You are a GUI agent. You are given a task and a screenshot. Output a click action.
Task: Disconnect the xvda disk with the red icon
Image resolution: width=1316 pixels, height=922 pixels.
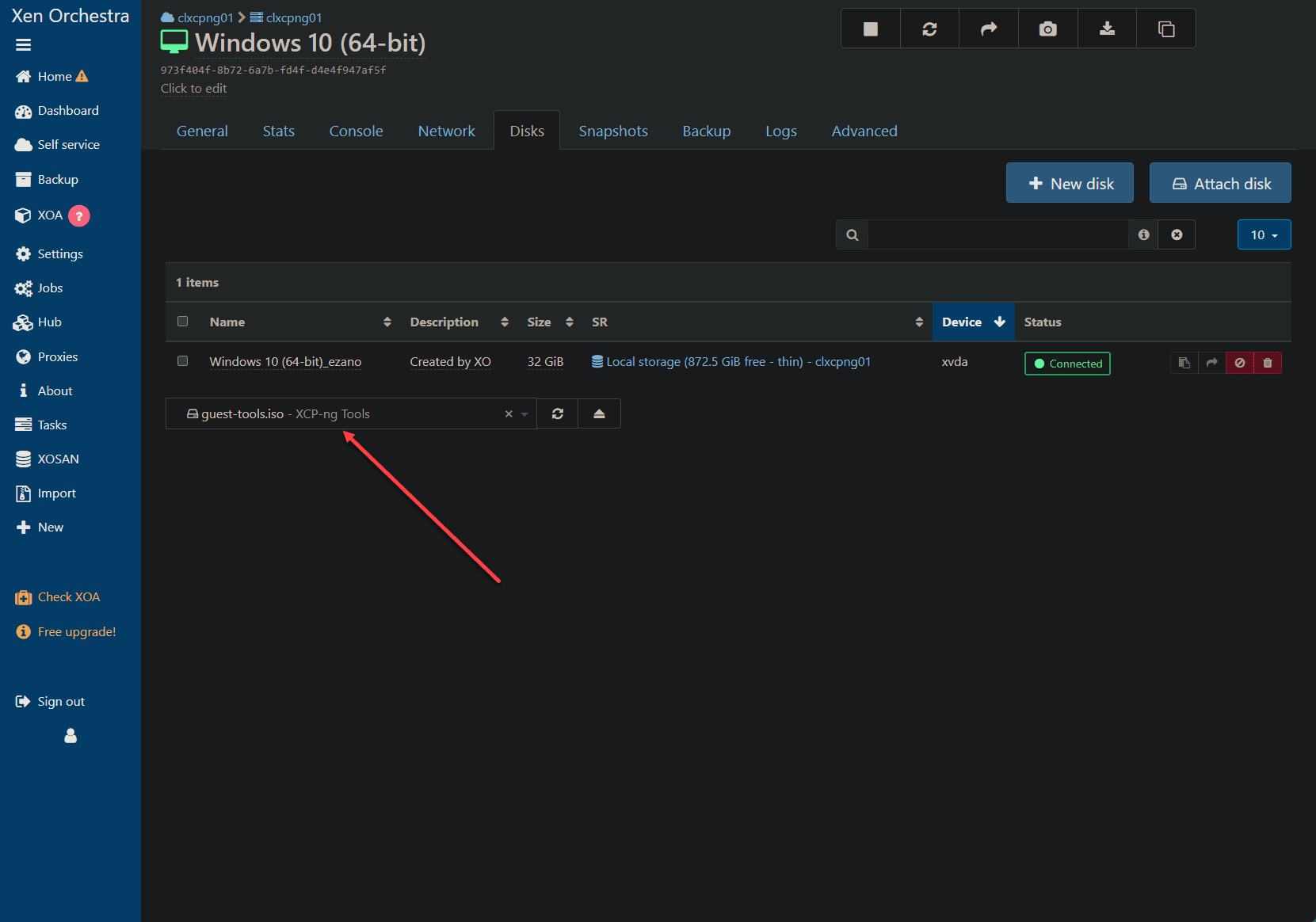pos(1240,363)
